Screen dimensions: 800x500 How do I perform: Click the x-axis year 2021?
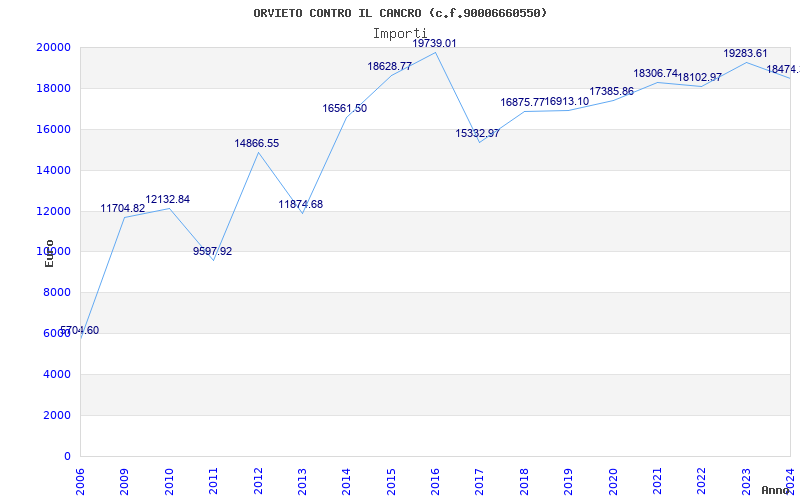pyautogui.click(x=657, y=482)
